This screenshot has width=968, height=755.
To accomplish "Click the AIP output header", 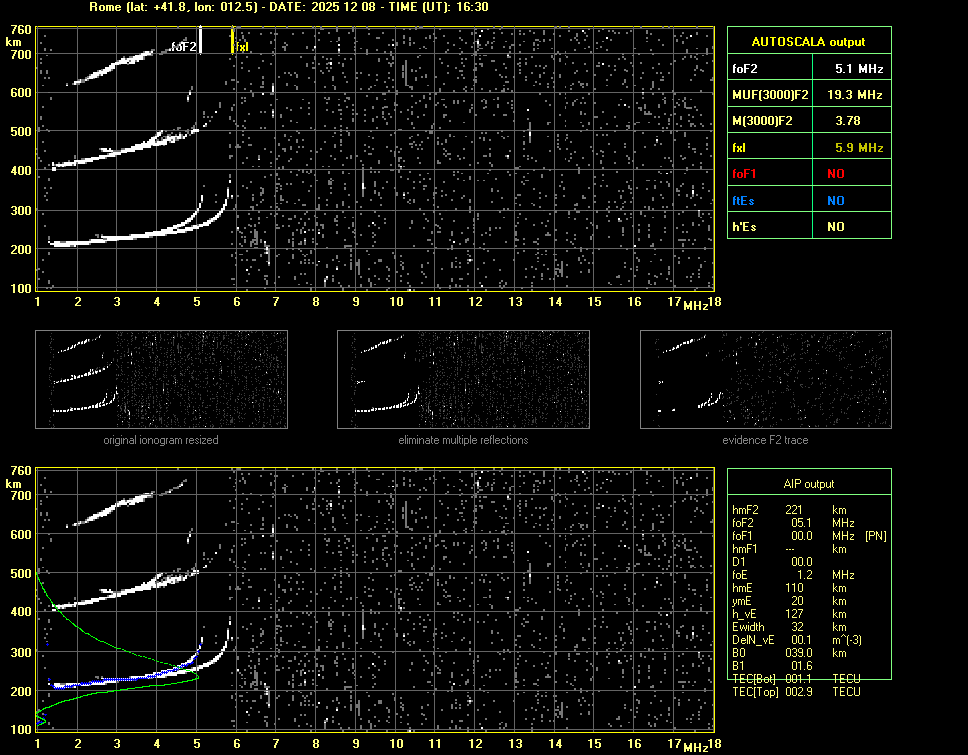I will tap(808, 484).
